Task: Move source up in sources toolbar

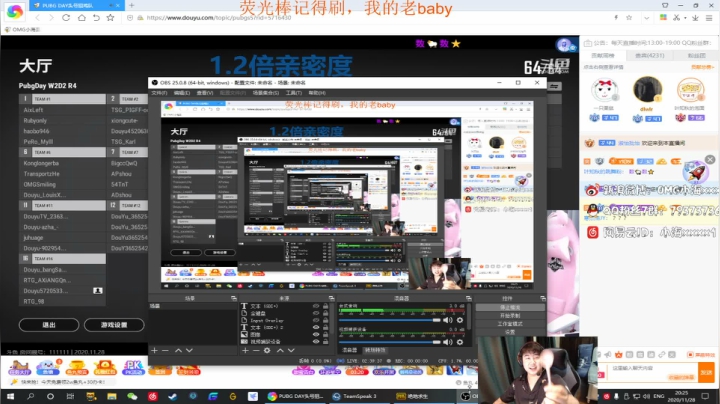Action: click(x=280, y=350)
